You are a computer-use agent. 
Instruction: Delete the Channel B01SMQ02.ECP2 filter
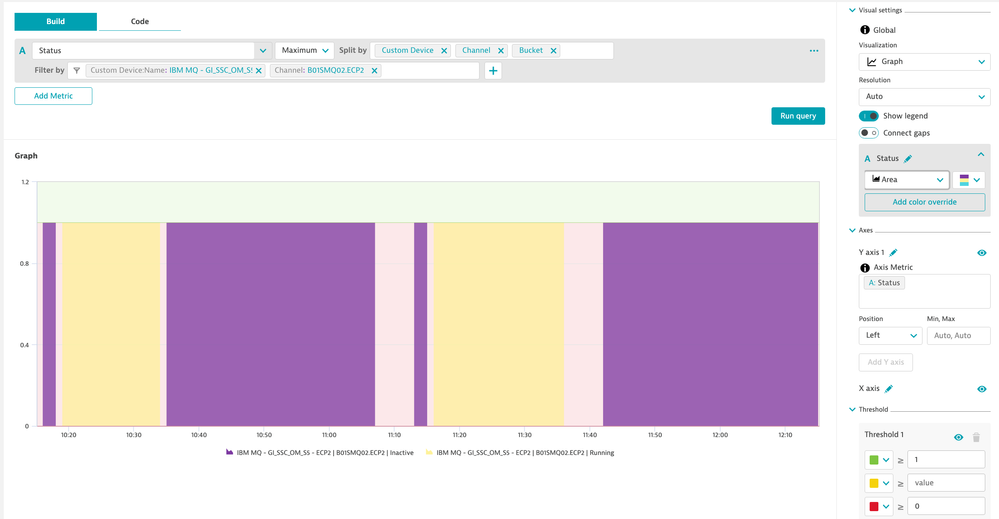[375, 71]
